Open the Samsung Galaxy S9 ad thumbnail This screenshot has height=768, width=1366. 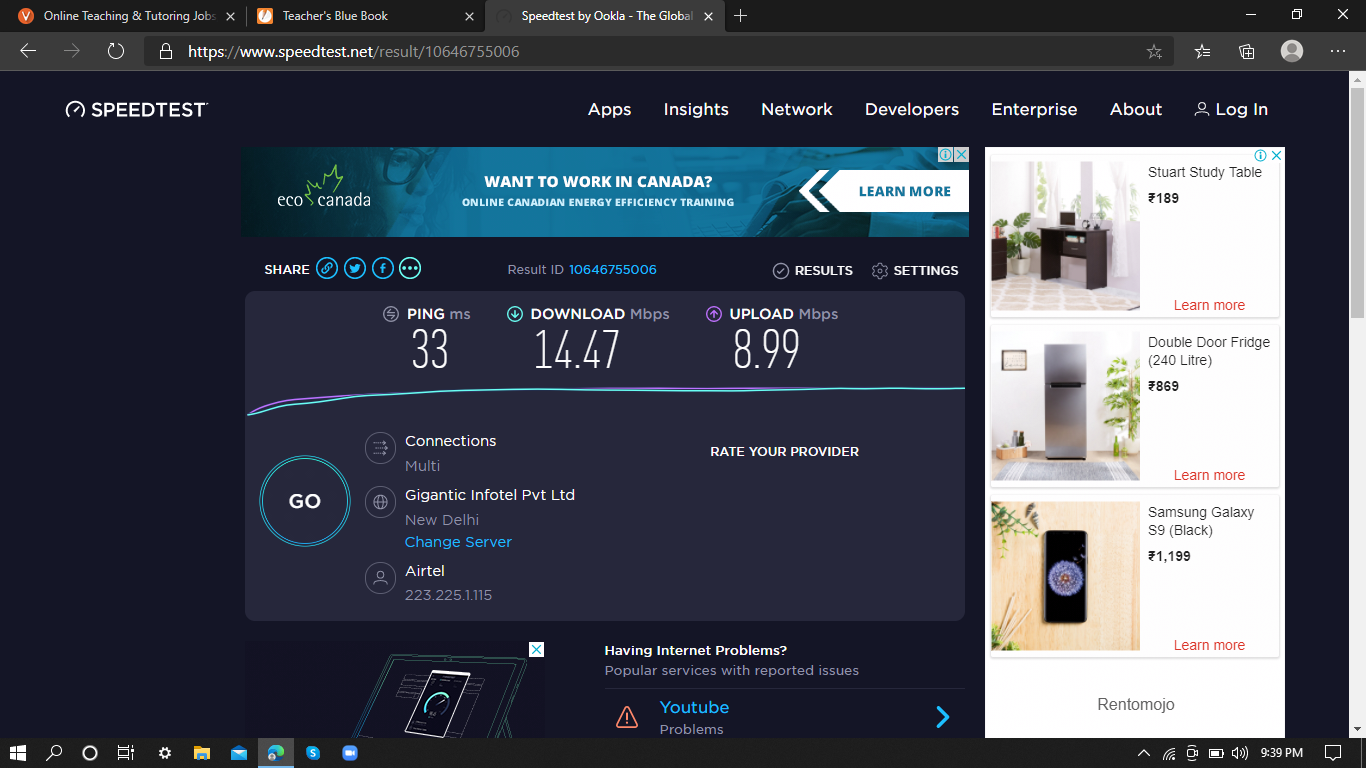point(1065,576)
